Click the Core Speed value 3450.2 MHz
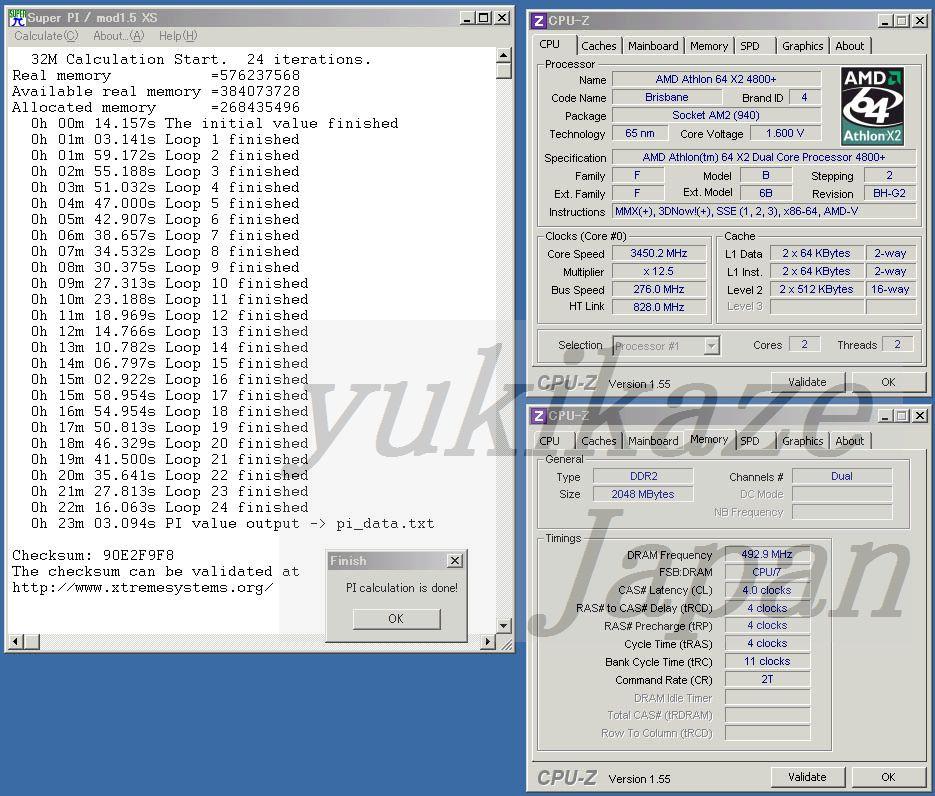This screenshot has height=796, width=935. 659,253
